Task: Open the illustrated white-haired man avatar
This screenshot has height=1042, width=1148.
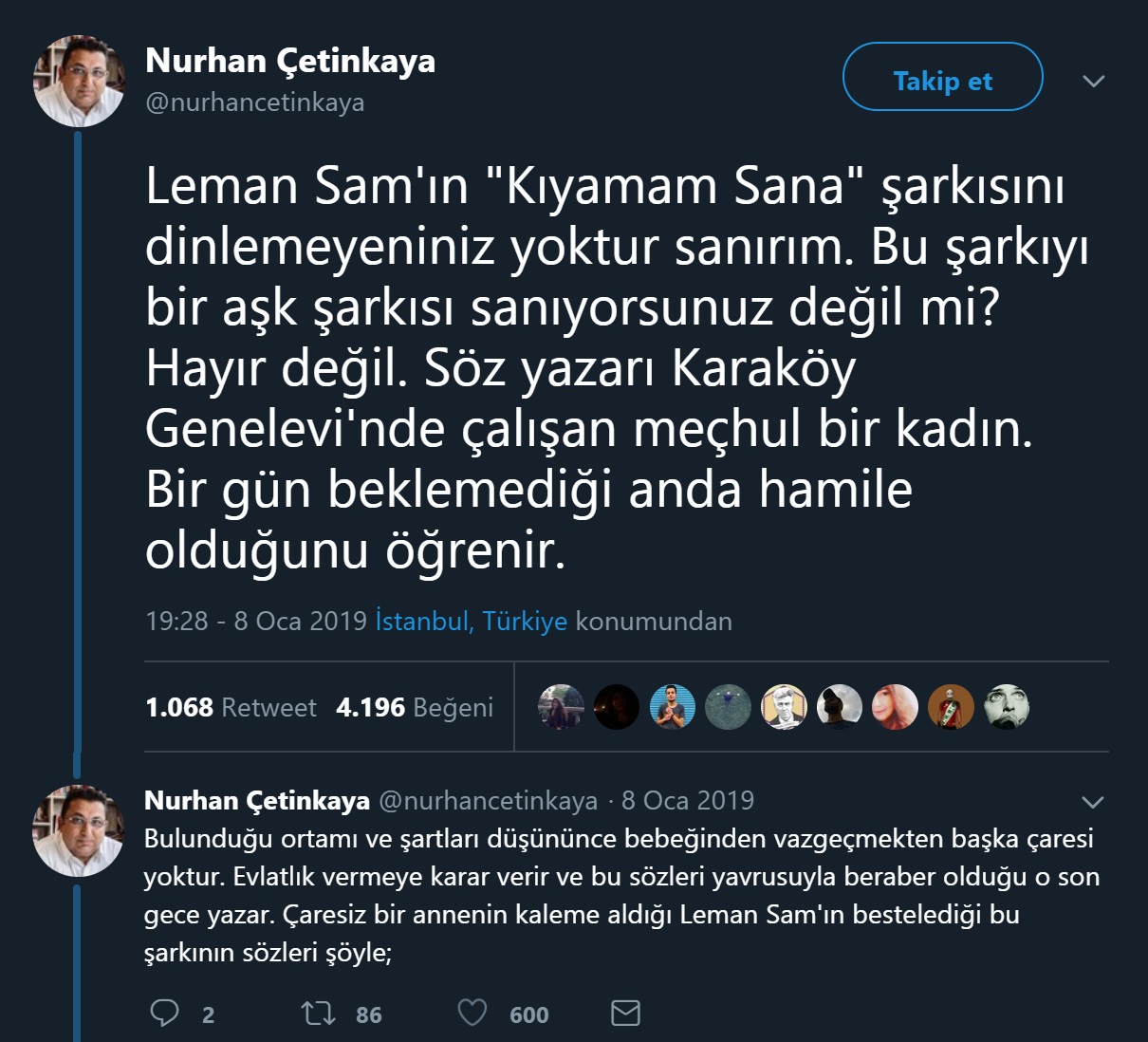Action: [784, 707]
